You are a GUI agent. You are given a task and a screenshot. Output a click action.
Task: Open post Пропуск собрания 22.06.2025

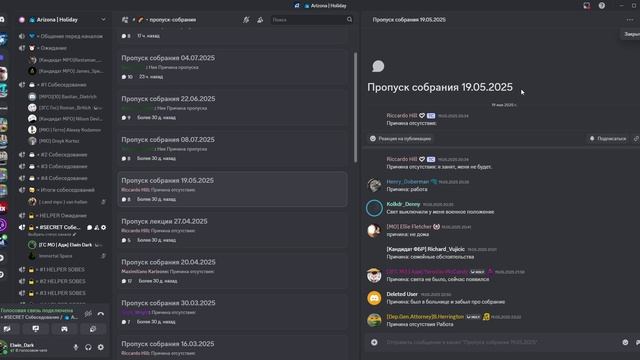pyautogui.click(x=232, y=108)
